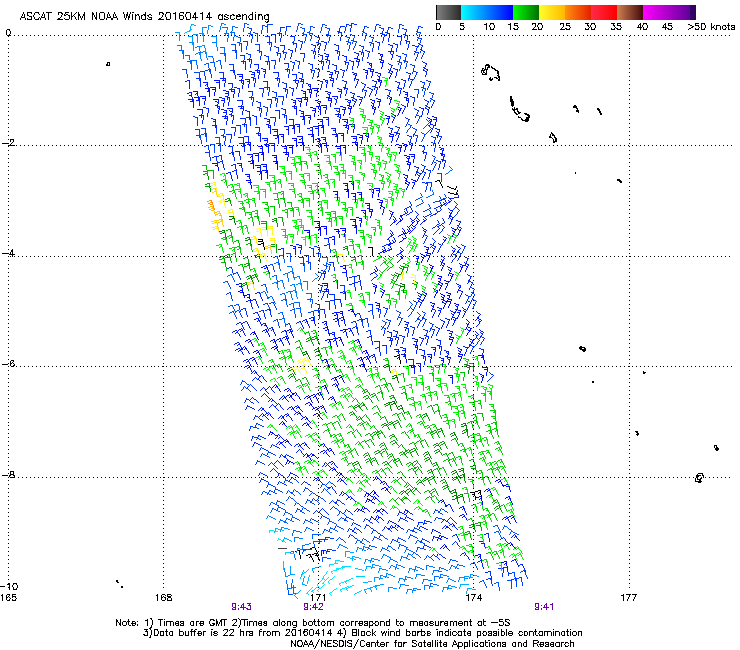
Task: Click the '168' longitude axis label
Action: pyautogui.click(x=164, y=598)
